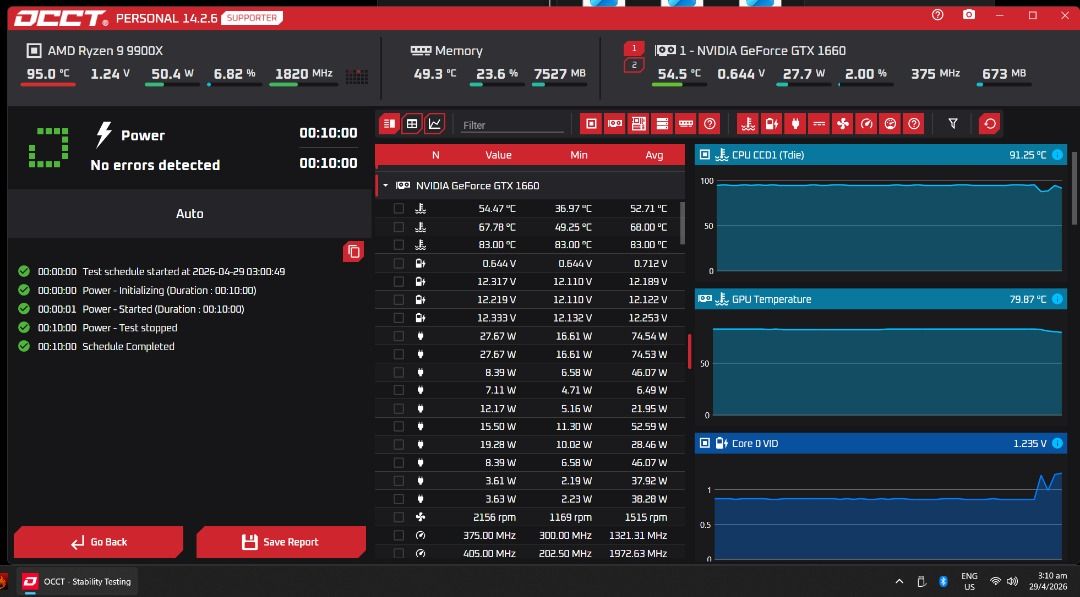This screenshot has height=597, width=1080.
Task: Click the 'Test schedule started' log entry
Action: [x=183, y=271]
